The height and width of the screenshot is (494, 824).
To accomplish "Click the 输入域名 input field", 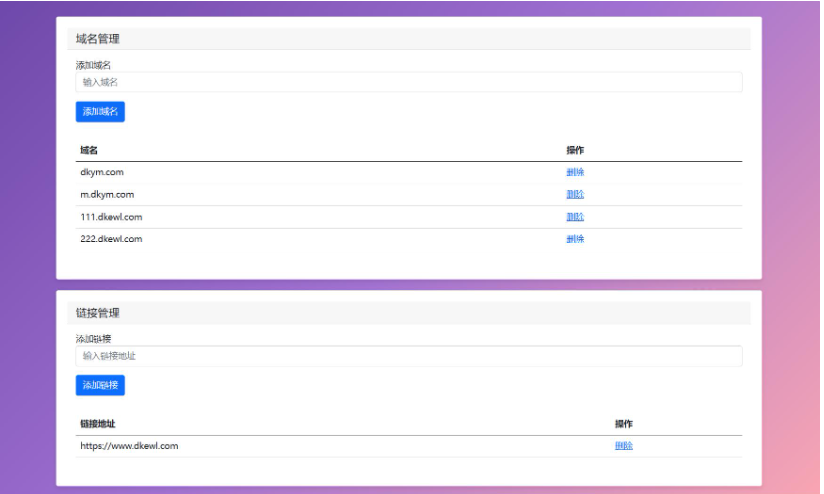I will (x=408, y=82).
